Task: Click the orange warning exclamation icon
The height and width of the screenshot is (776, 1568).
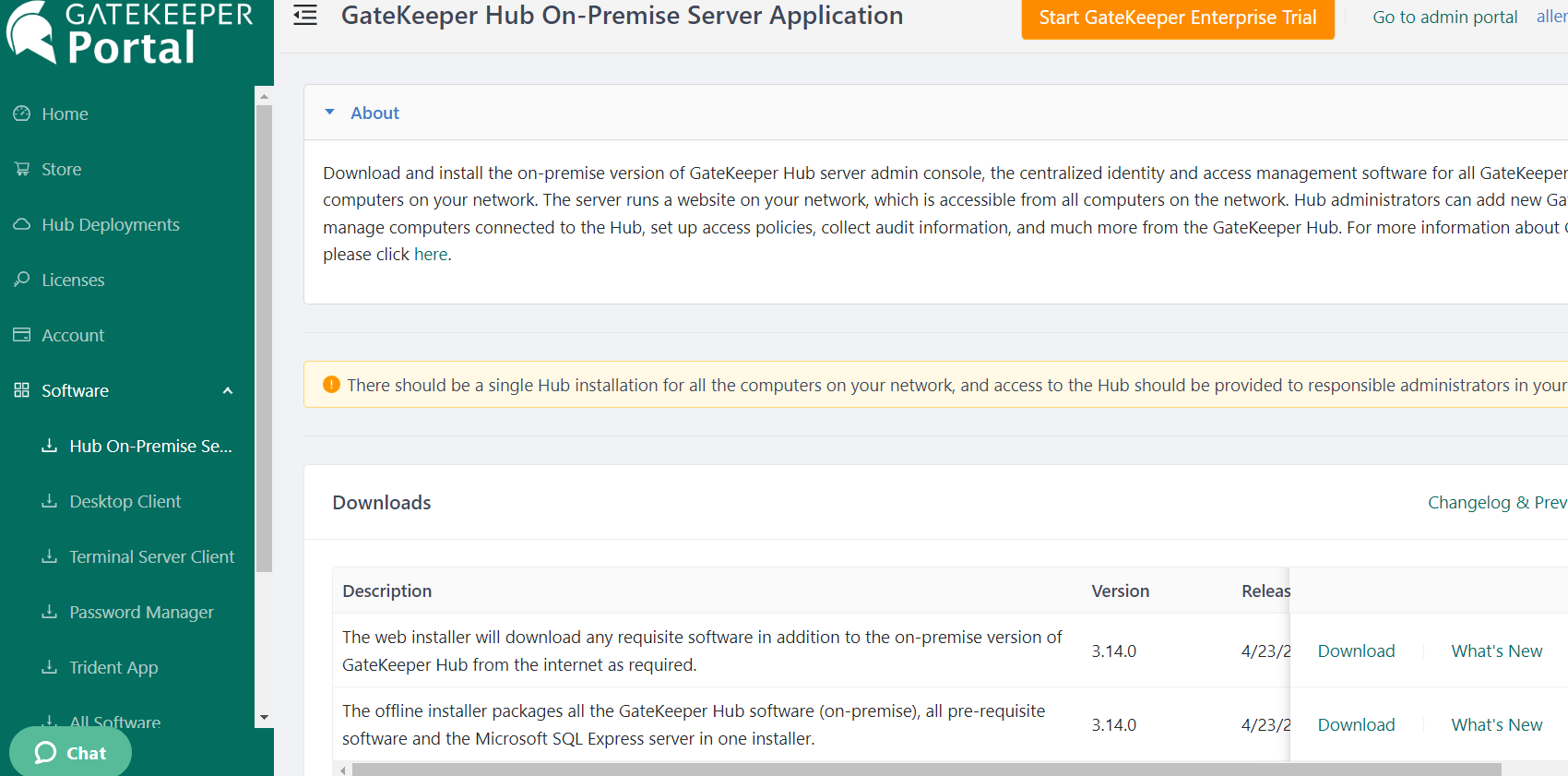Action: pyautogui.click(x=331, y=385)
